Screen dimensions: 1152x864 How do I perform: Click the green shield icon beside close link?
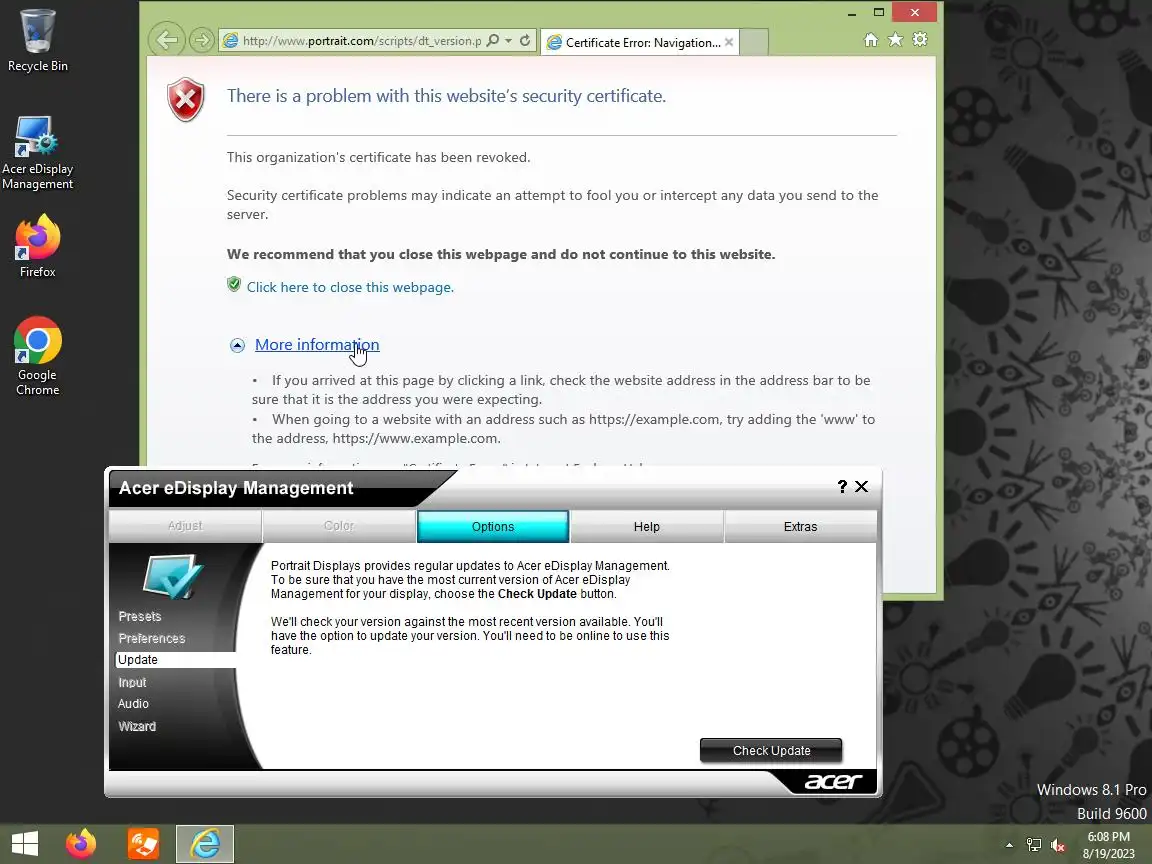pyautogui.click(x=234, y=284)
